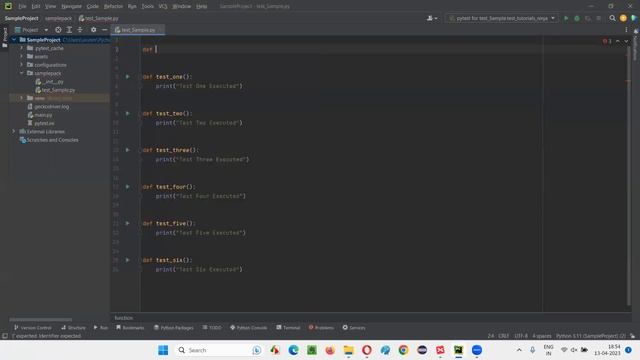640x360 pixels.
Task: Toggle the Services tool window
Action: [353, 328]
